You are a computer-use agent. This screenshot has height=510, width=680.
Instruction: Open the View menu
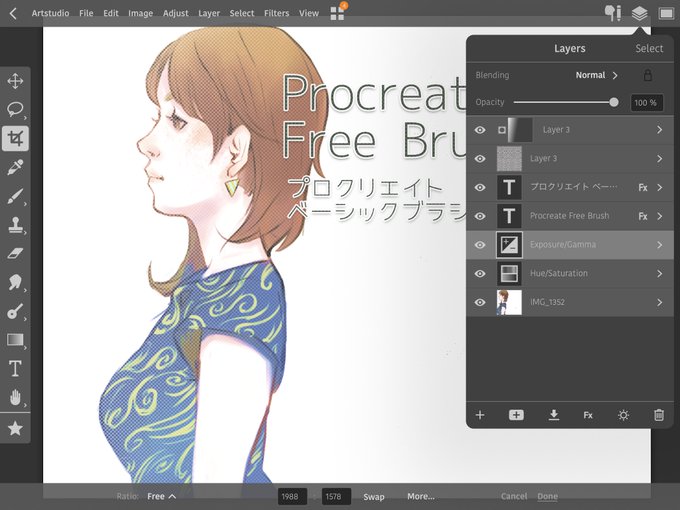coord(309,13)
